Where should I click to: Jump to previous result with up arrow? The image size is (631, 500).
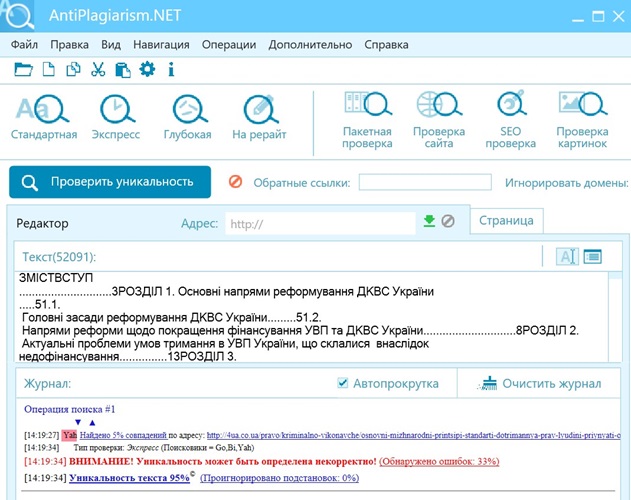pos(92,422)
